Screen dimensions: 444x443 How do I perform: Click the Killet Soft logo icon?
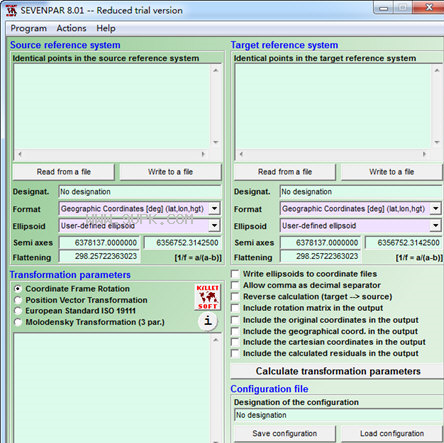pos(207,297)
